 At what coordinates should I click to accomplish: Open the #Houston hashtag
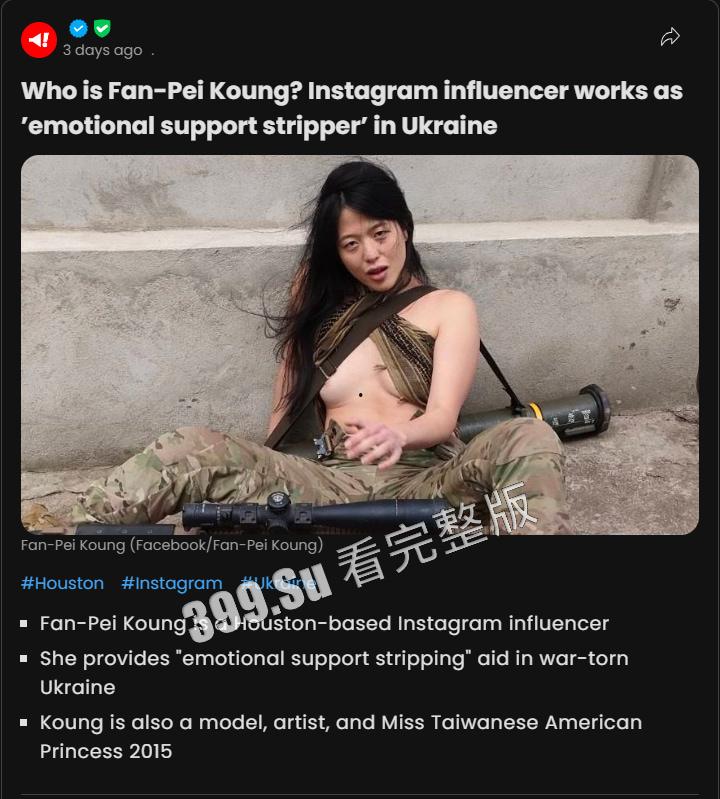(x=62, y=583)
